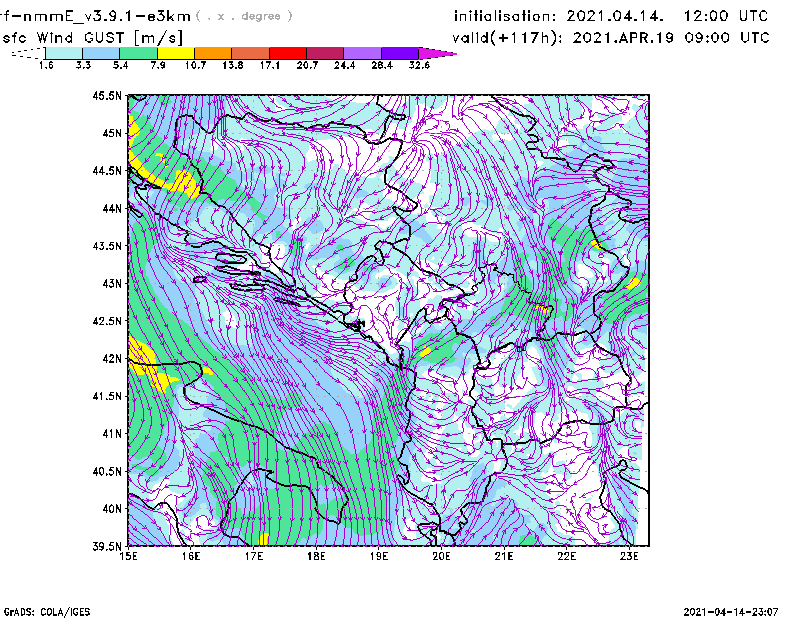Click the 43.5N latitude label
This screenshot has height=618, width=800.
point(107,246)
